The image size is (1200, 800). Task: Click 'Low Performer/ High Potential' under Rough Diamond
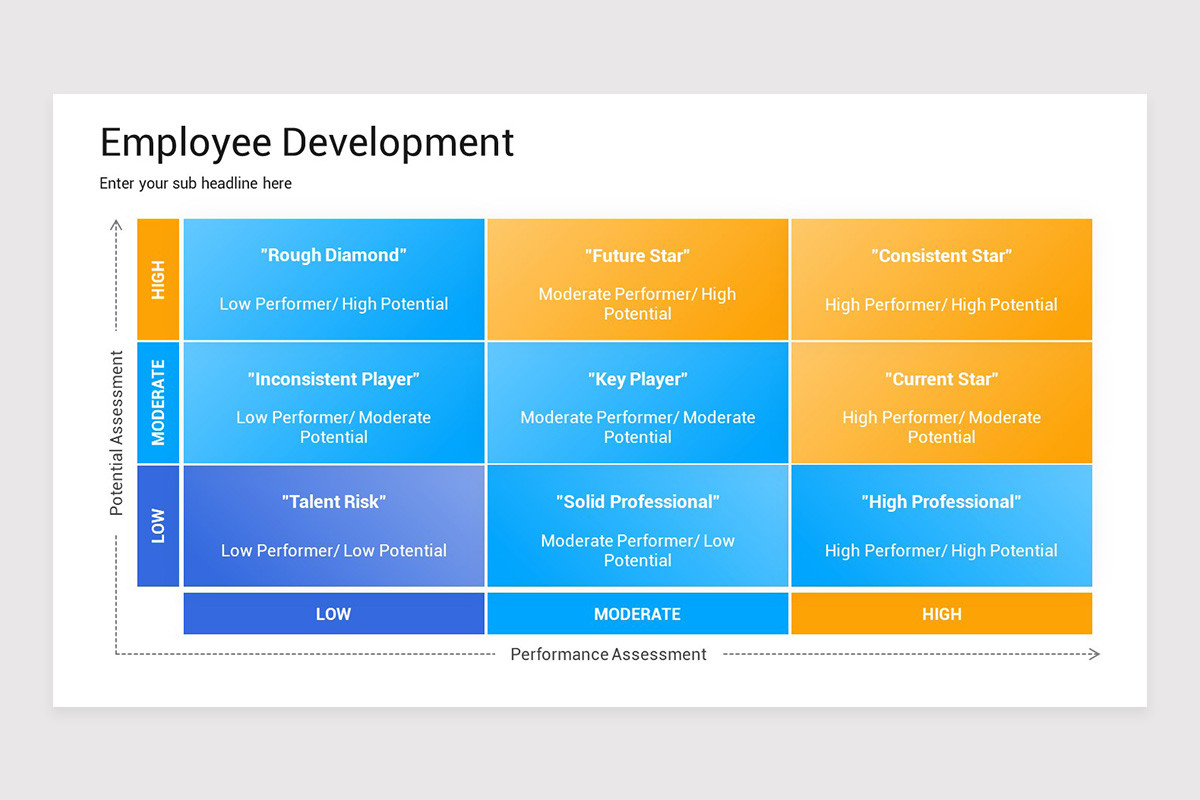(x=334, y=304)
